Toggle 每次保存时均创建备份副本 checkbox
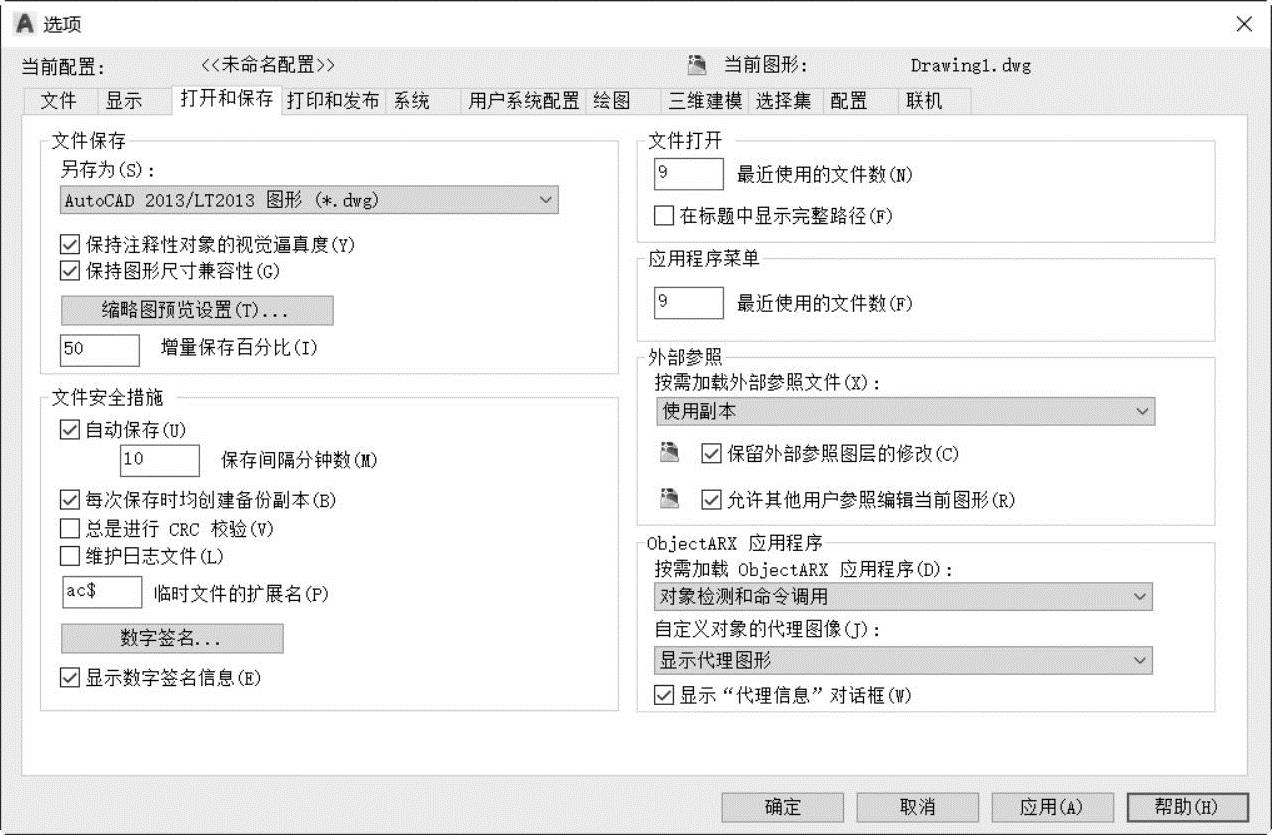This screenshot has width=1272, height=835. click(x=69, y=501)
